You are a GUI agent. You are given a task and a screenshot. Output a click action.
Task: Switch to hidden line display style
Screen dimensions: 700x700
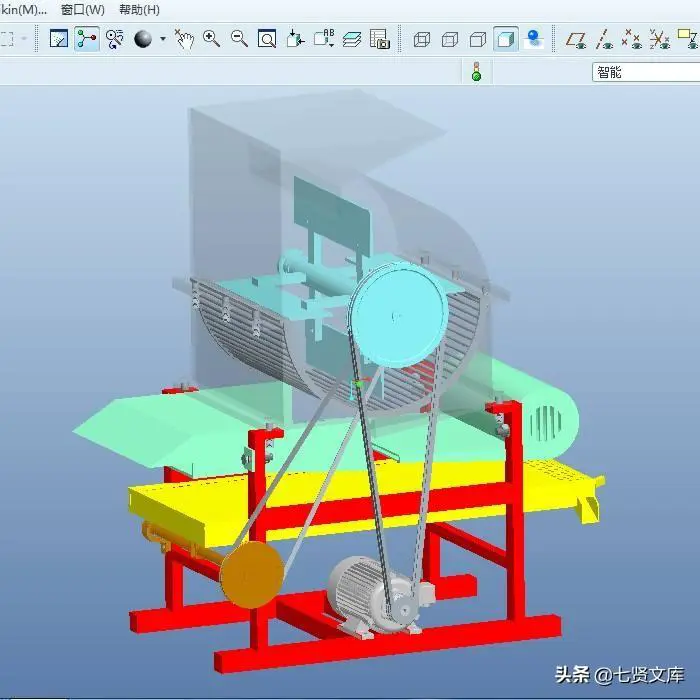point(450,39)
